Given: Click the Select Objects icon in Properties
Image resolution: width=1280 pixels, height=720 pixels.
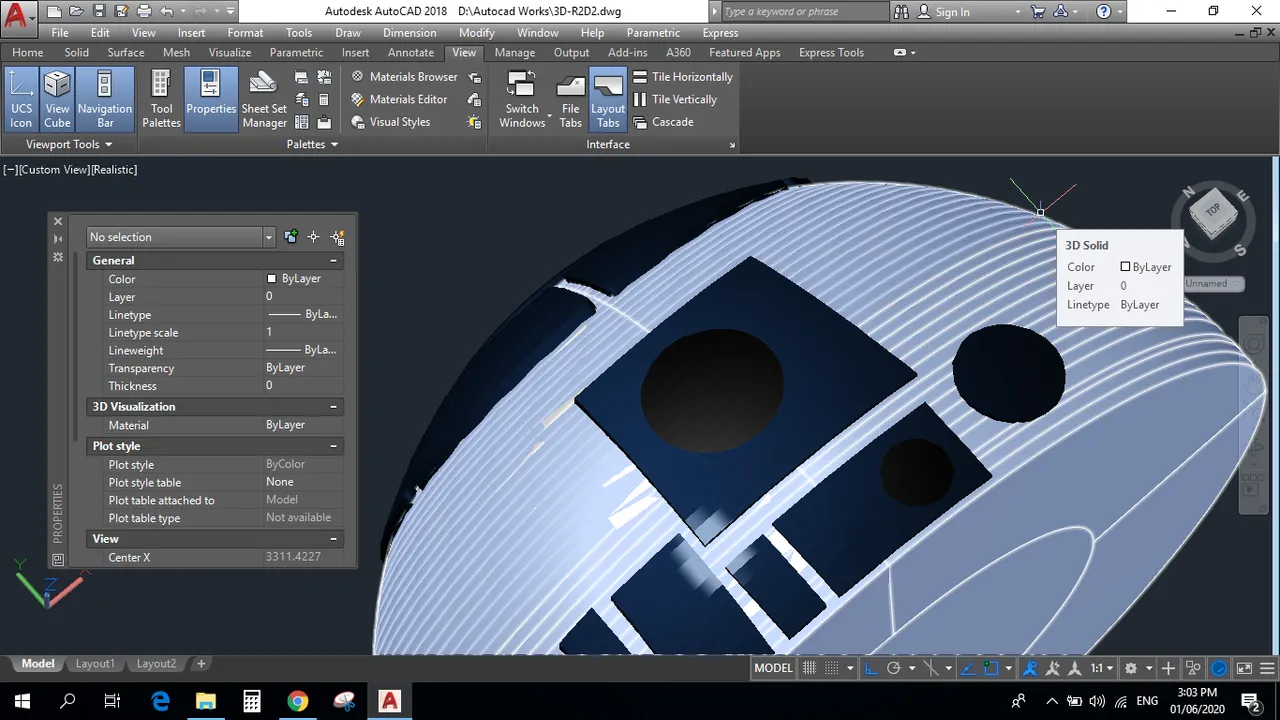Looking at the screenshot, I should [314, 237].
